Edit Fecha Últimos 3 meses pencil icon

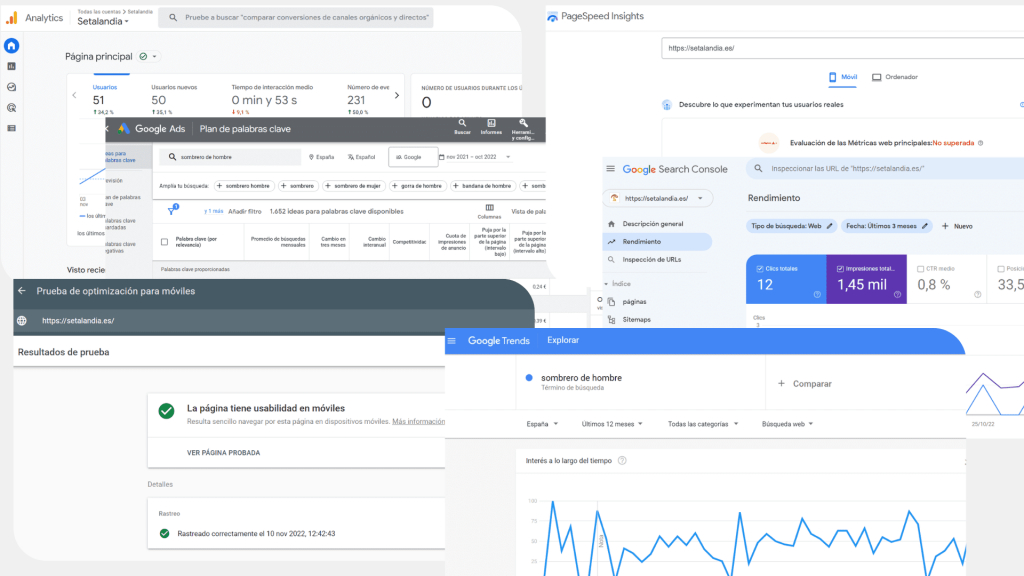pos(925,226)
